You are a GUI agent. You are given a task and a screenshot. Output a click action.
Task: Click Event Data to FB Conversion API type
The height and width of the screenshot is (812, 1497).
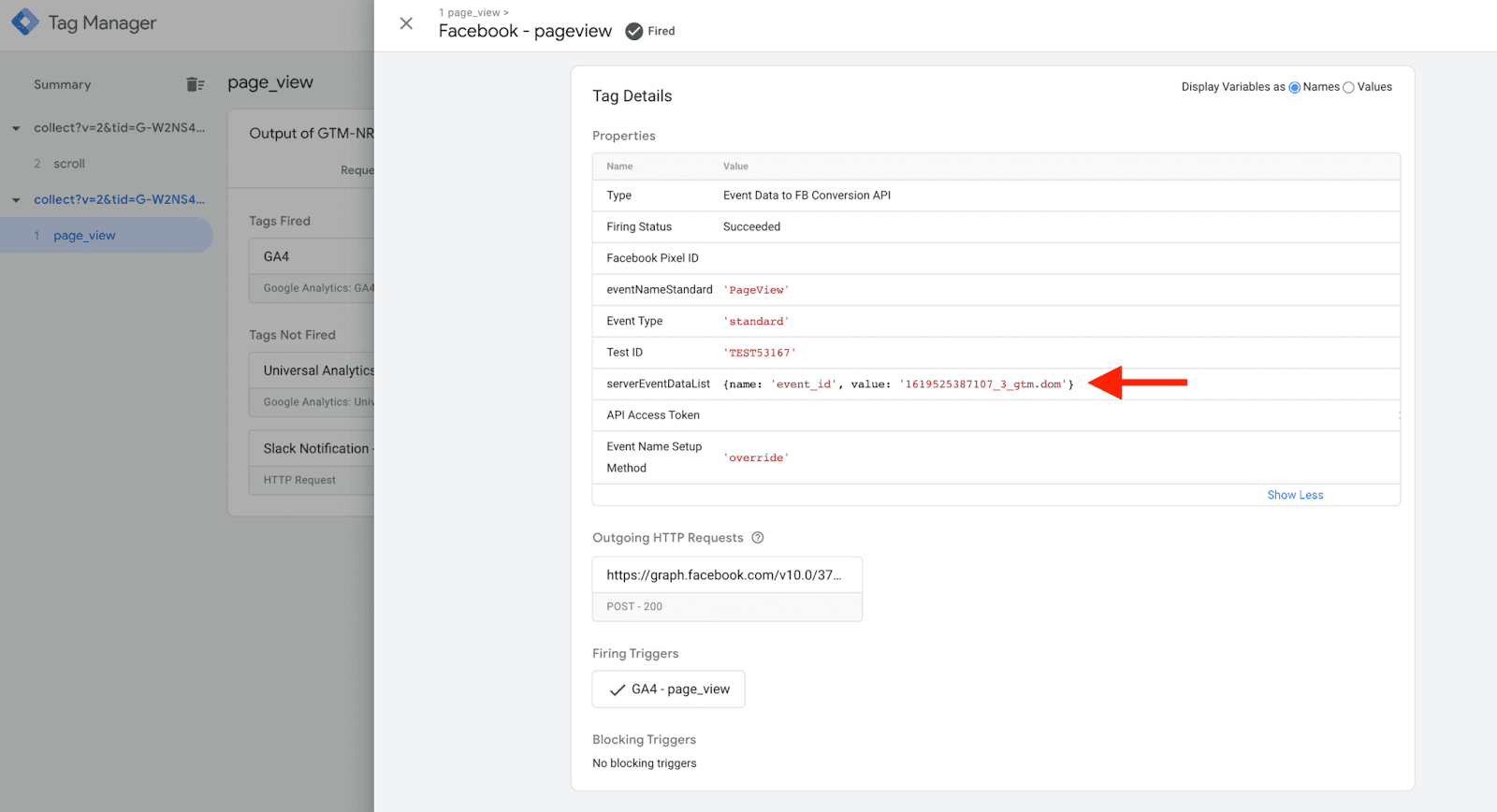pos(807,196)
